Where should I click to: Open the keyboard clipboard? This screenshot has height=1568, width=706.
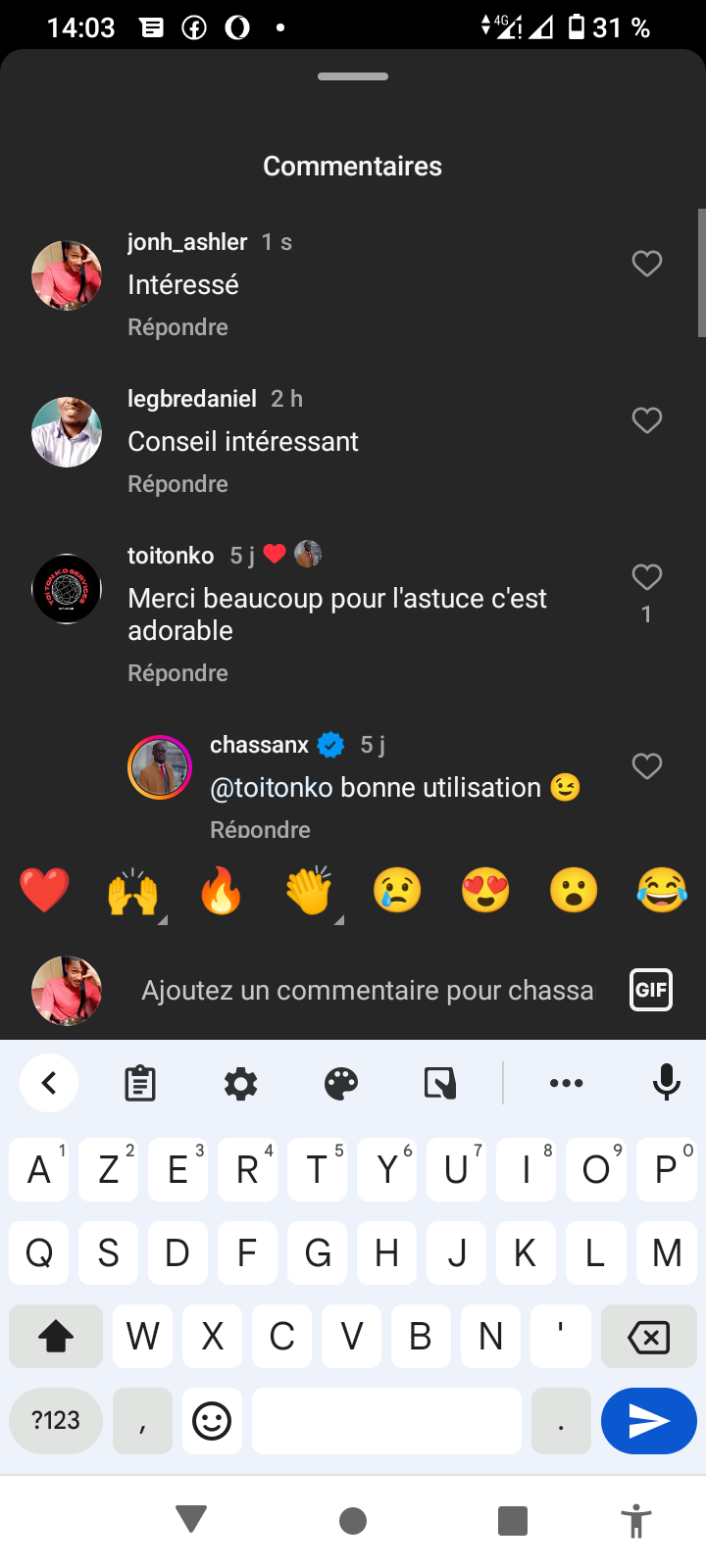140,1083
